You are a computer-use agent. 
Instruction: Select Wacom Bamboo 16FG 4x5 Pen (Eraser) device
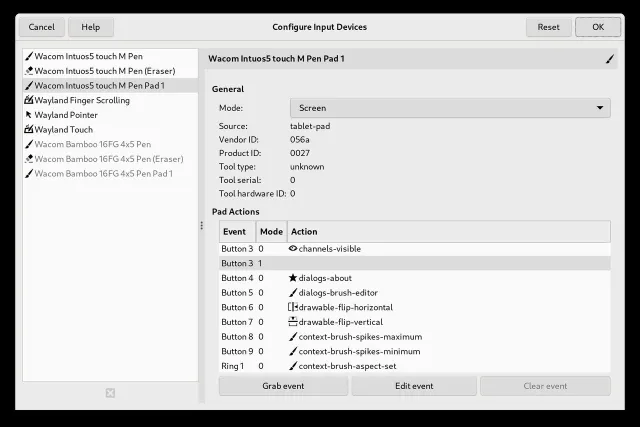coord(110,159)
